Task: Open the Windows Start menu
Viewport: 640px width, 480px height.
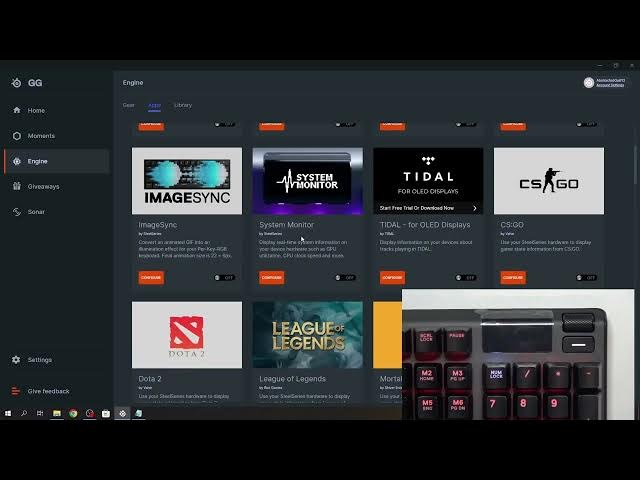Action: point(8,413)
